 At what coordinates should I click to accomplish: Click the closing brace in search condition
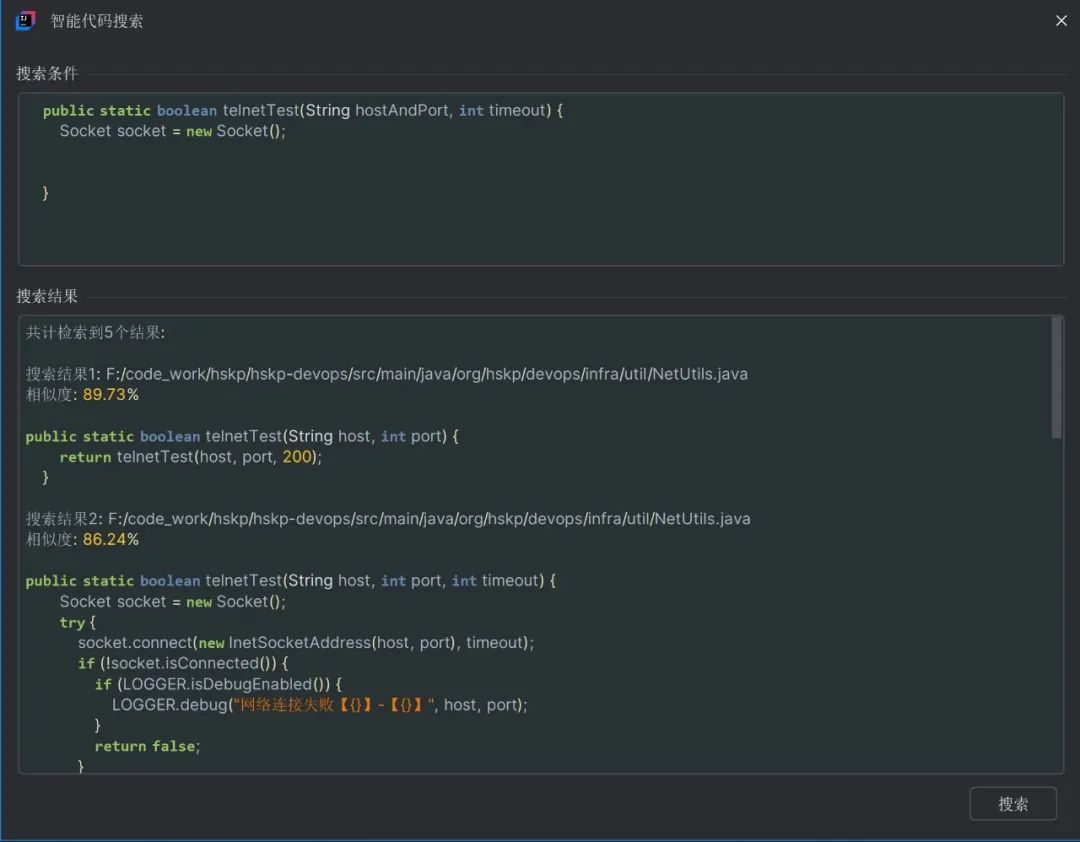click(46, 193)
